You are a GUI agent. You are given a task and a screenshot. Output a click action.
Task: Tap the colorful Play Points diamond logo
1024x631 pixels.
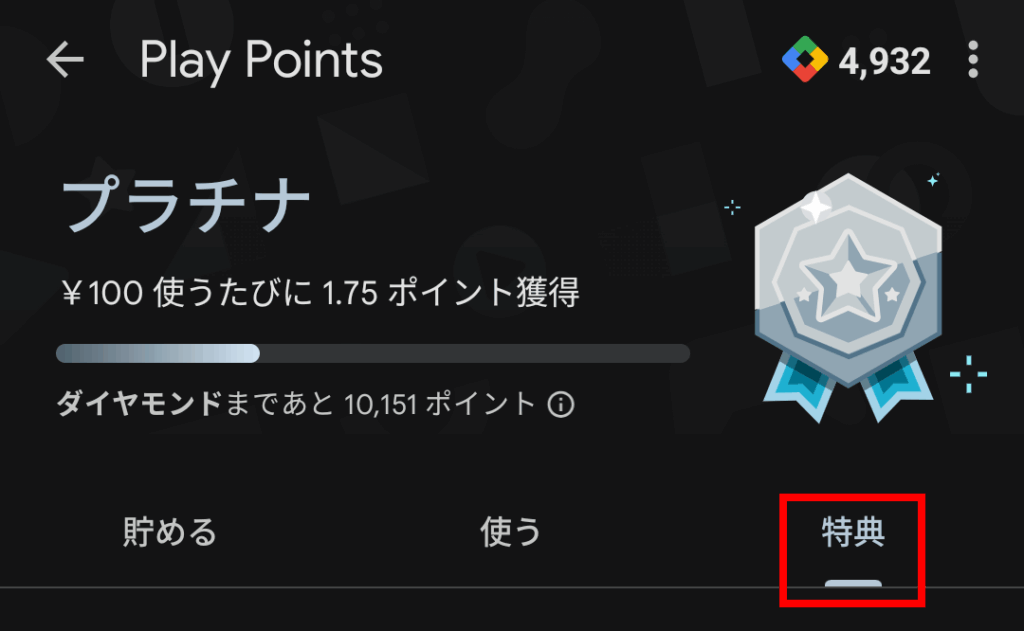click(x=805, y=59)
